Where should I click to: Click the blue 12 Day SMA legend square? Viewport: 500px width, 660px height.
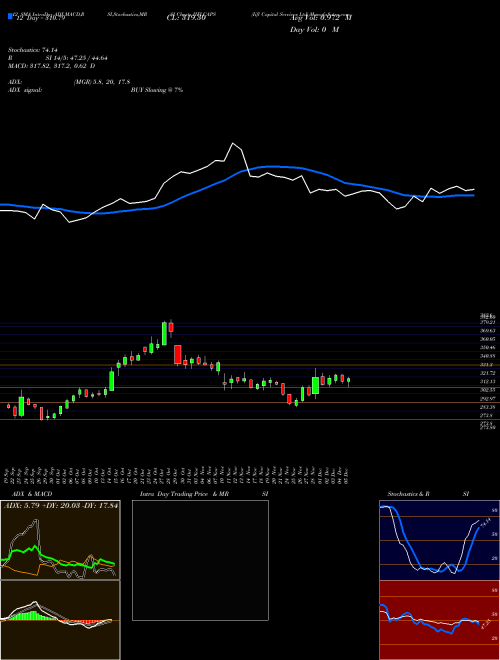point(10,16)
